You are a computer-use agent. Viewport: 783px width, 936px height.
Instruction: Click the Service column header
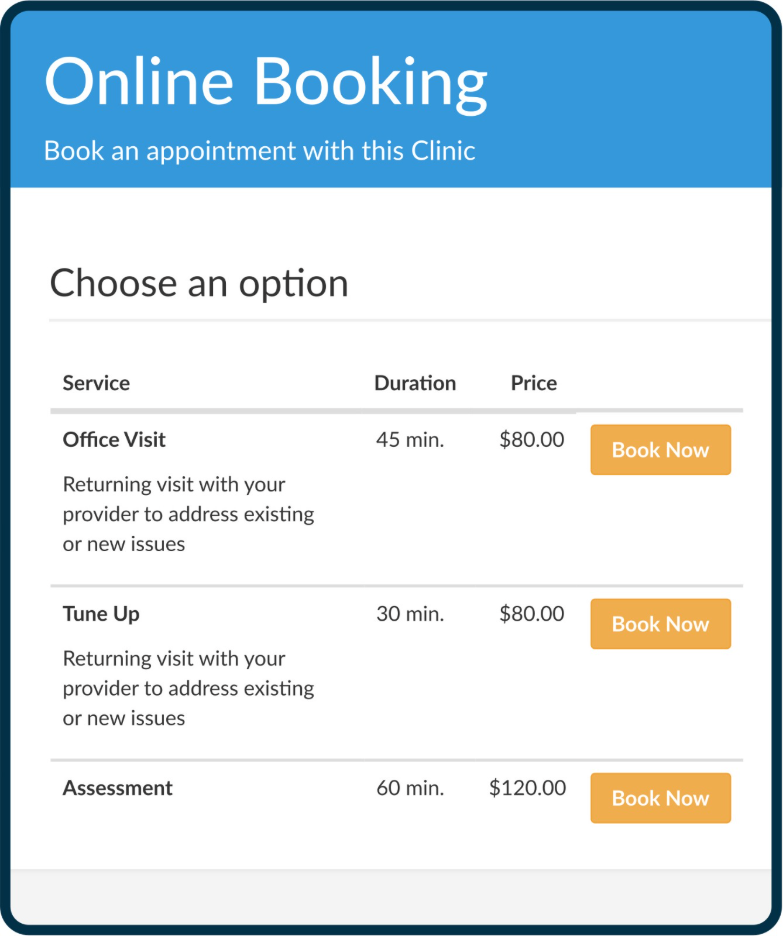tap(96, 383)
